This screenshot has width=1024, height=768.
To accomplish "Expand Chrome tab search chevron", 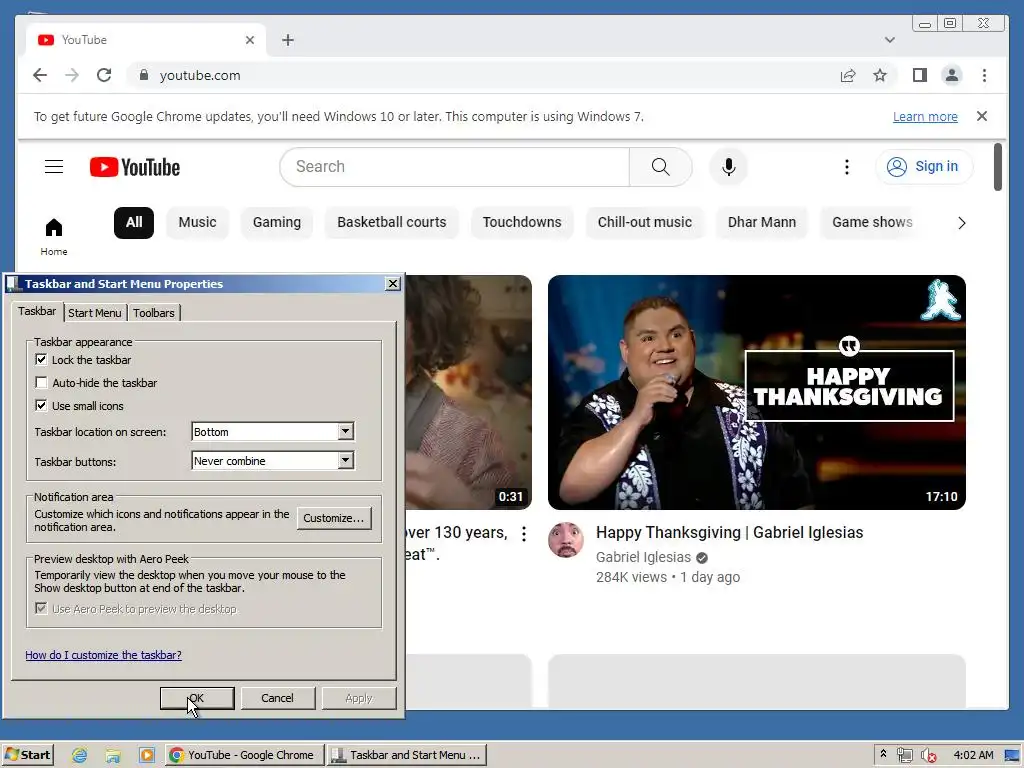I will (x=889, y=40).
